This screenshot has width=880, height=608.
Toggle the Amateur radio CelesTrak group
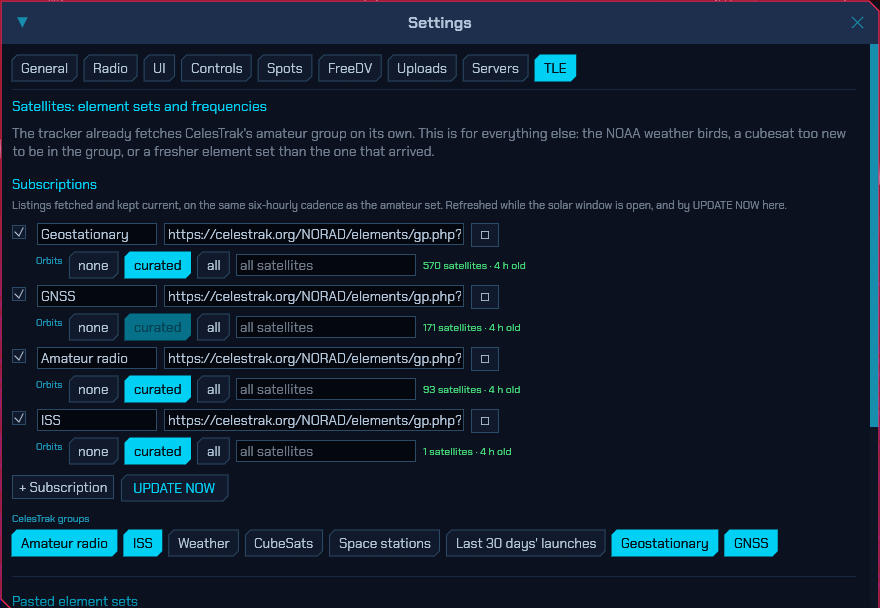coord(64,543)
